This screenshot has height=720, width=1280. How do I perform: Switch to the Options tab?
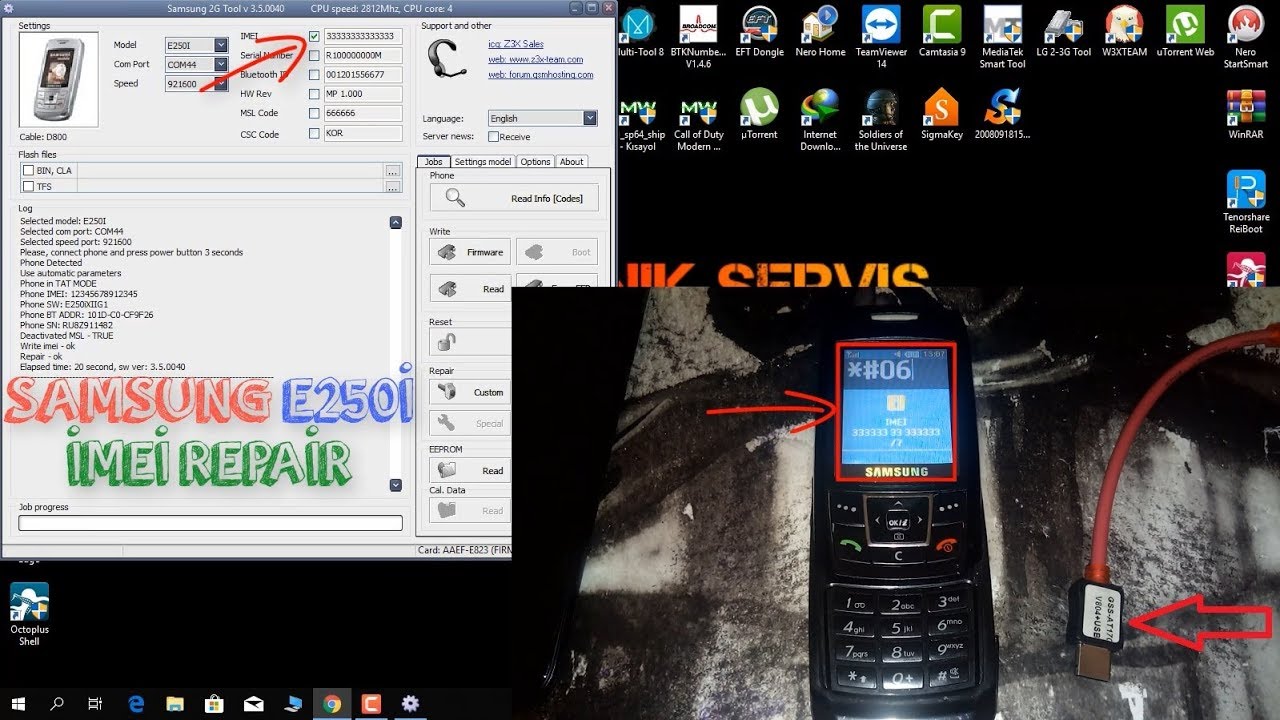coord(535,162)
